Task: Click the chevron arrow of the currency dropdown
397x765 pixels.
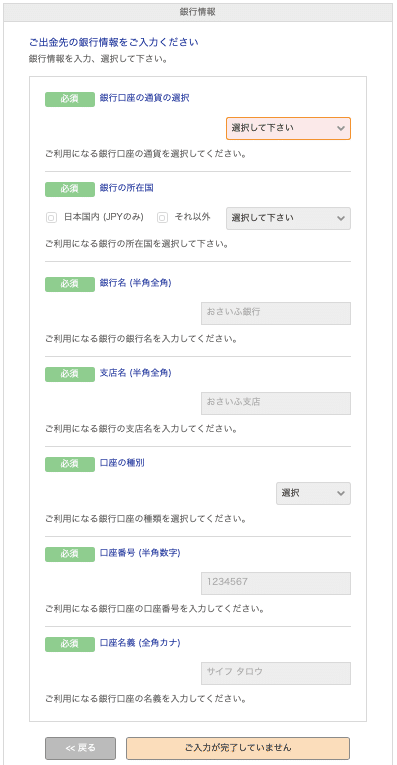Action: tap(340, 128)
